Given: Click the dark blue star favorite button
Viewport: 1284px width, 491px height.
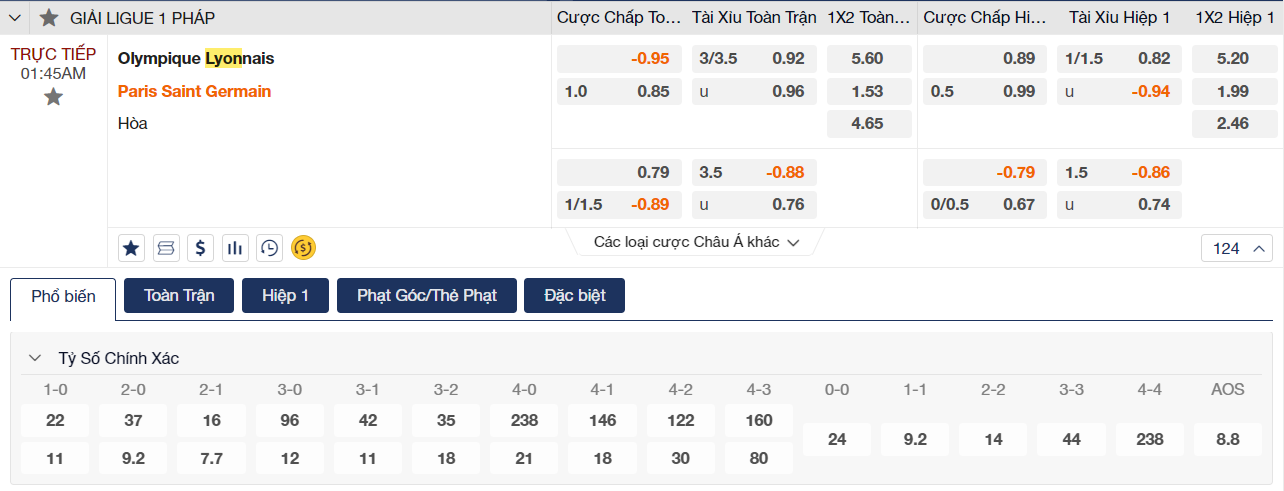Looking at the screenshot, I should pyautogui.click(x=130, y=247).
